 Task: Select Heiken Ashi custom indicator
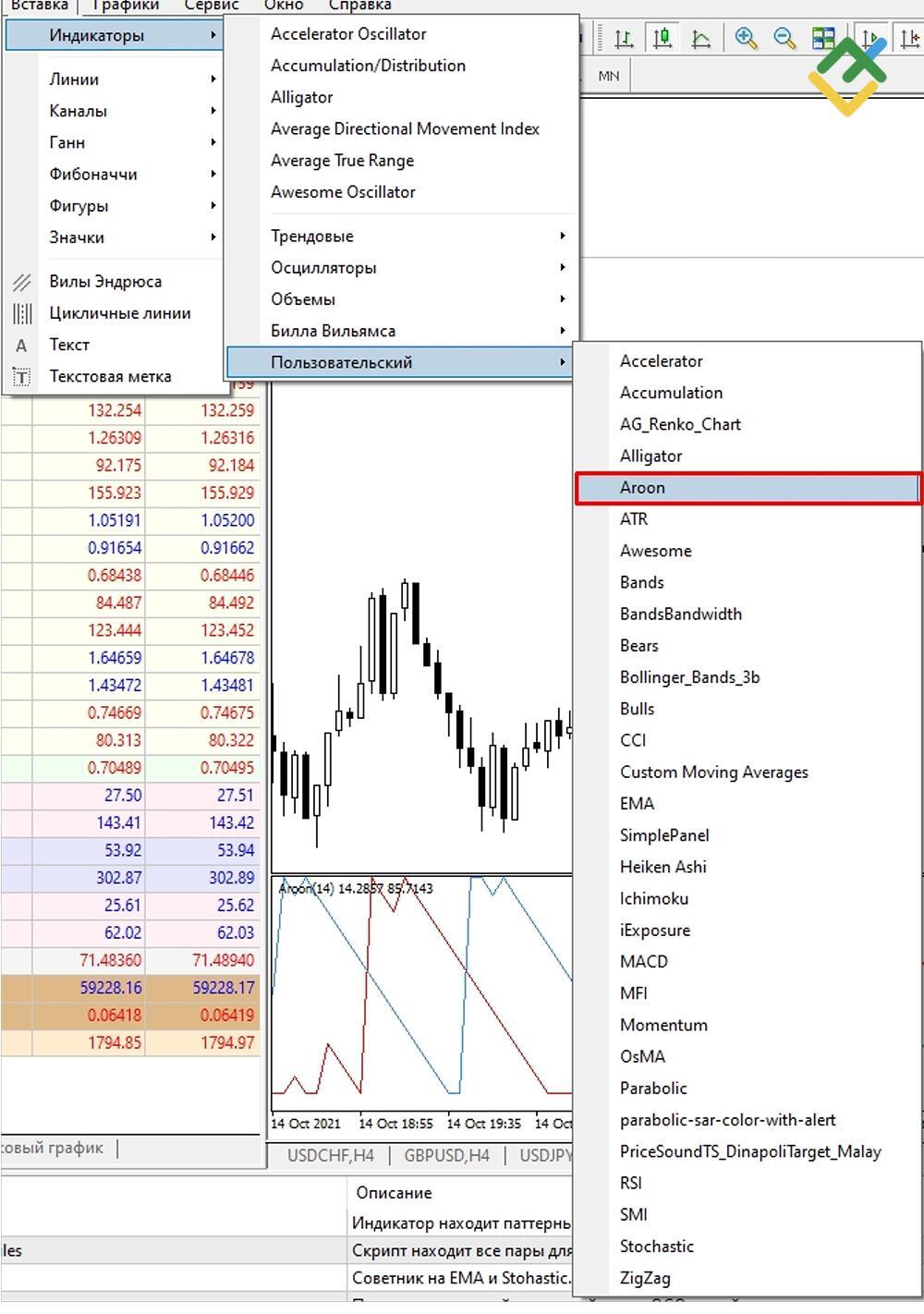point(748,868)
